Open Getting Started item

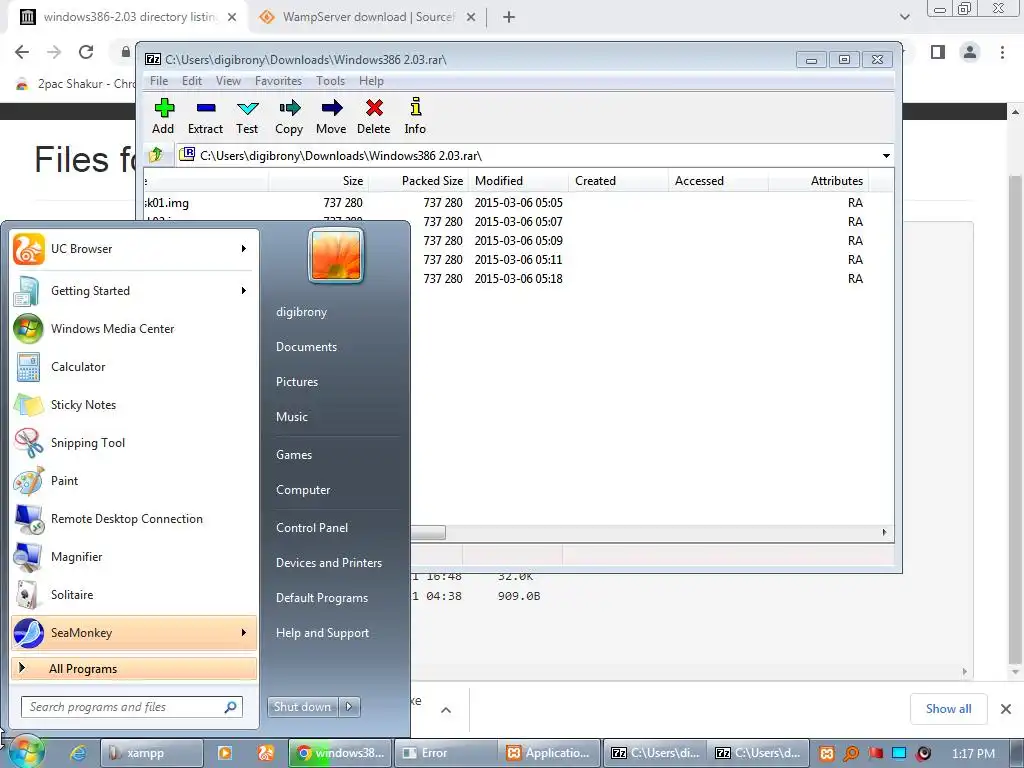pyautogui.click(x=134, y=291)
